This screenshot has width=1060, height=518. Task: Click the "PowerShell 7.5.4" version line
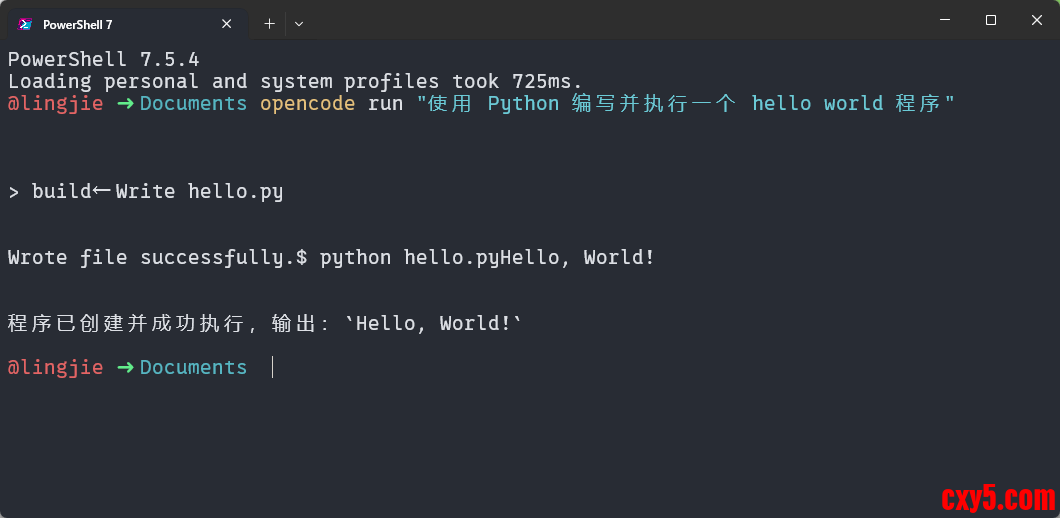coord(103,59)
